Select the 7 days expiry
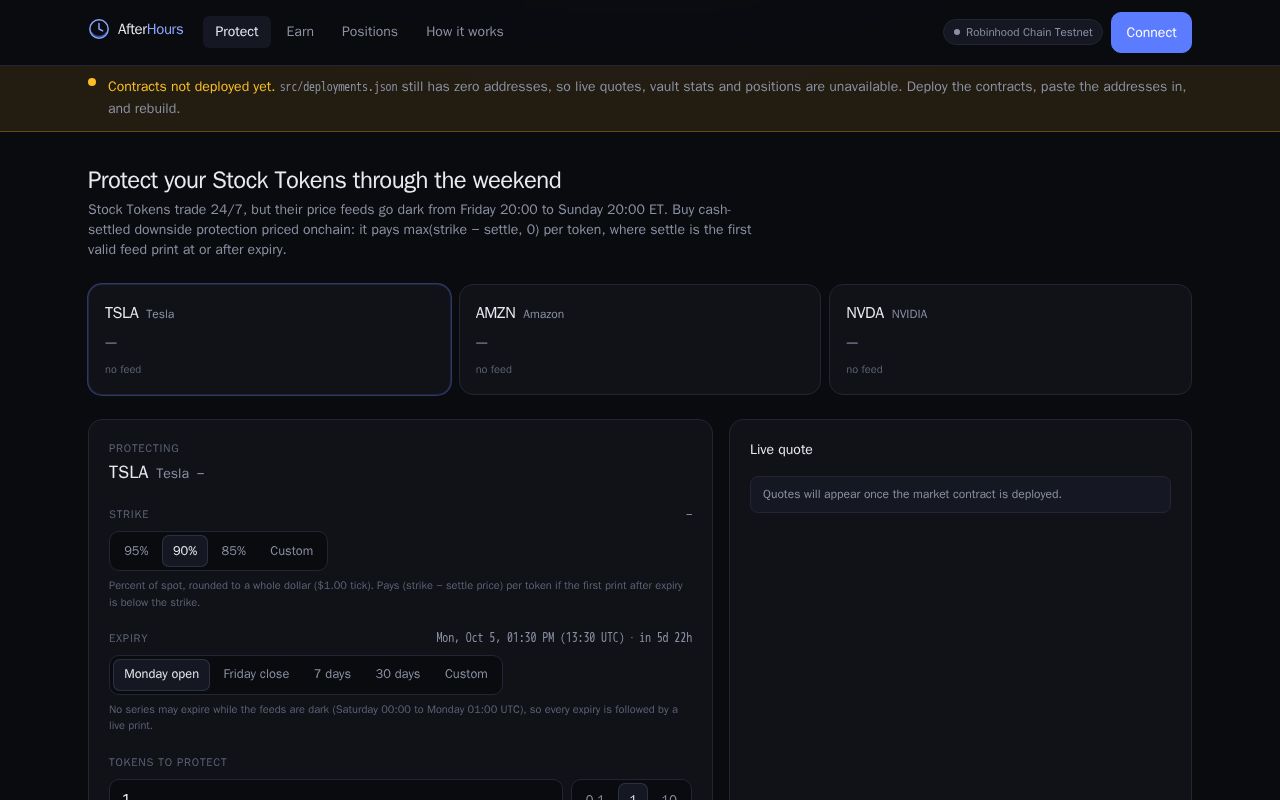 tap(332, 674)
